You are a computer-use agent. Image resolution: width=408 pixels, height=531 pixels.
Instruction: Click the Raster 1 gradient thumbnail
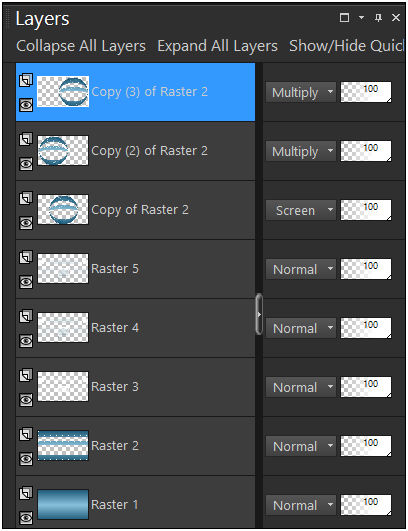pos(63,504)
